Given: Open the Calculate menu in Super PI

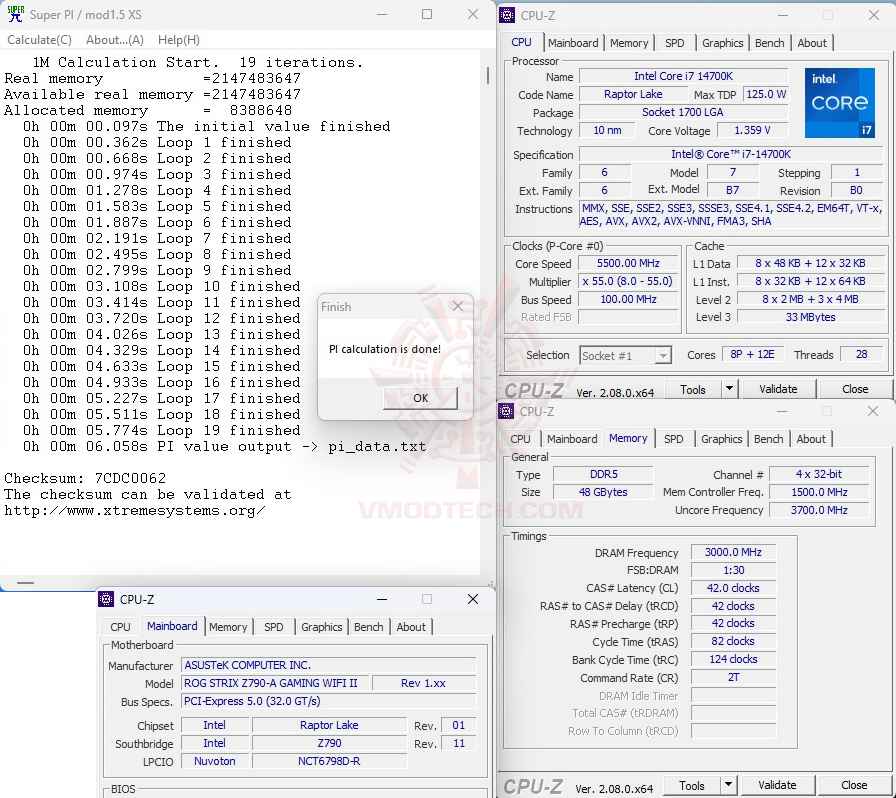Looking at the screenshot, I should coord(38,39).
